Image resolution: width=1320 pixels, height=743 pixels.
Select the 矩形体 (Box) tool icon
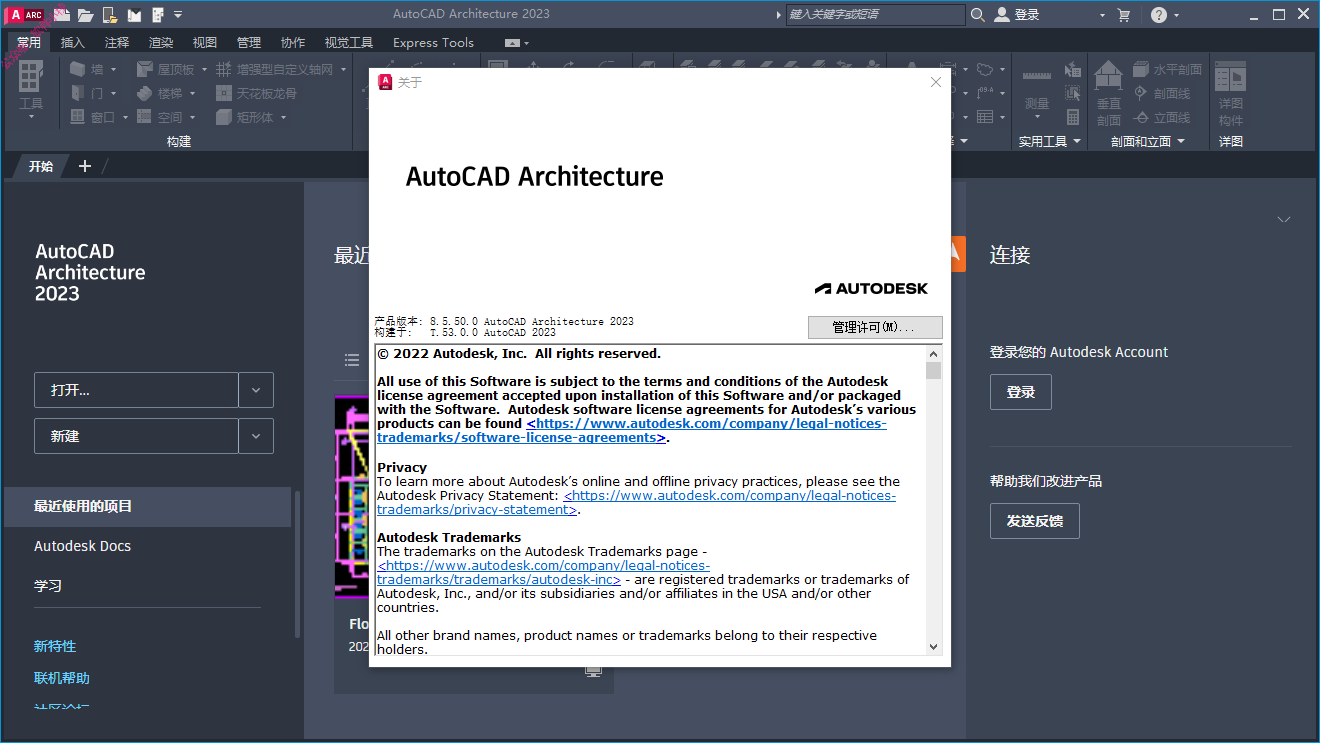coord(222,117)
